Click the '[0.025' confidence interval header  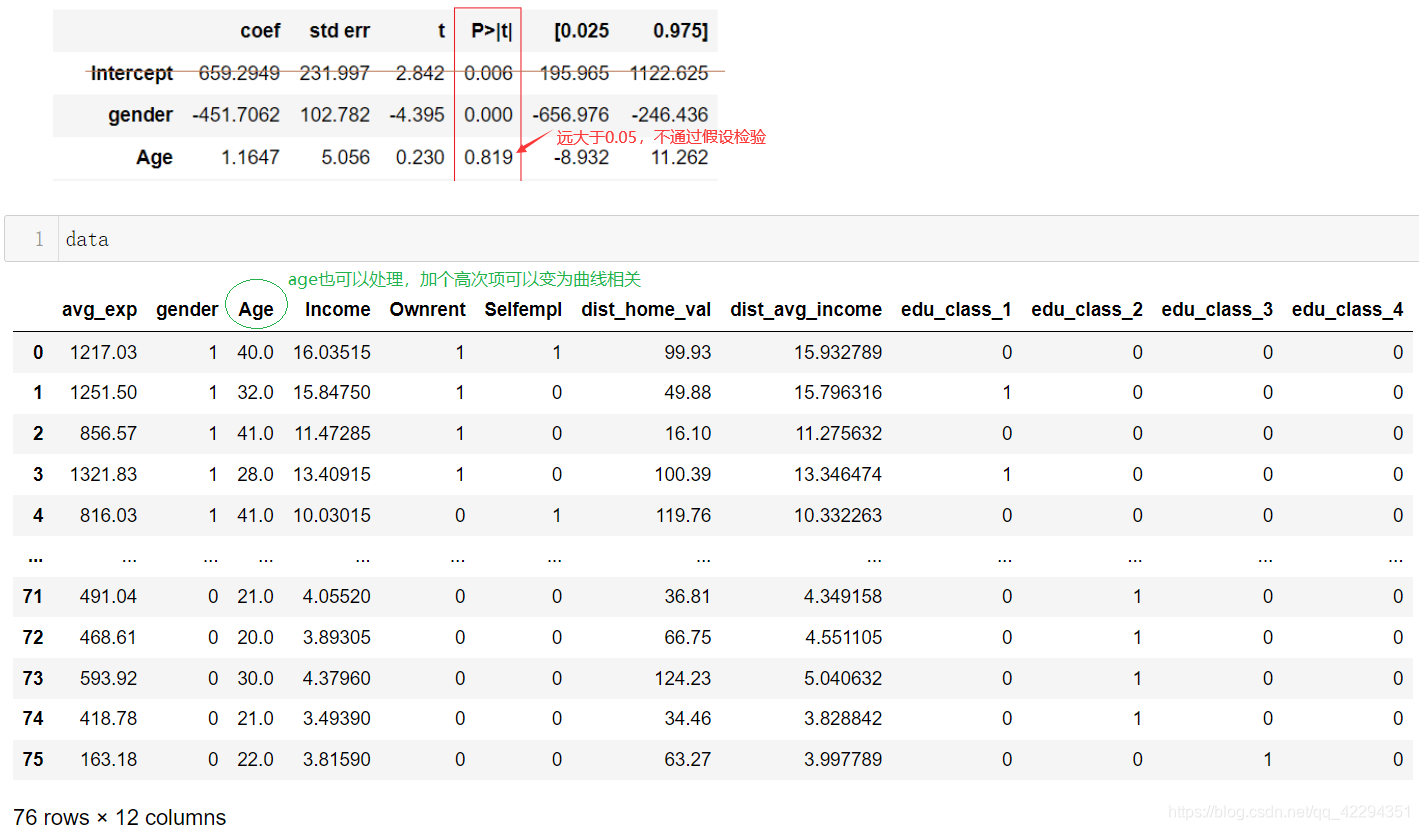[582, 31]
